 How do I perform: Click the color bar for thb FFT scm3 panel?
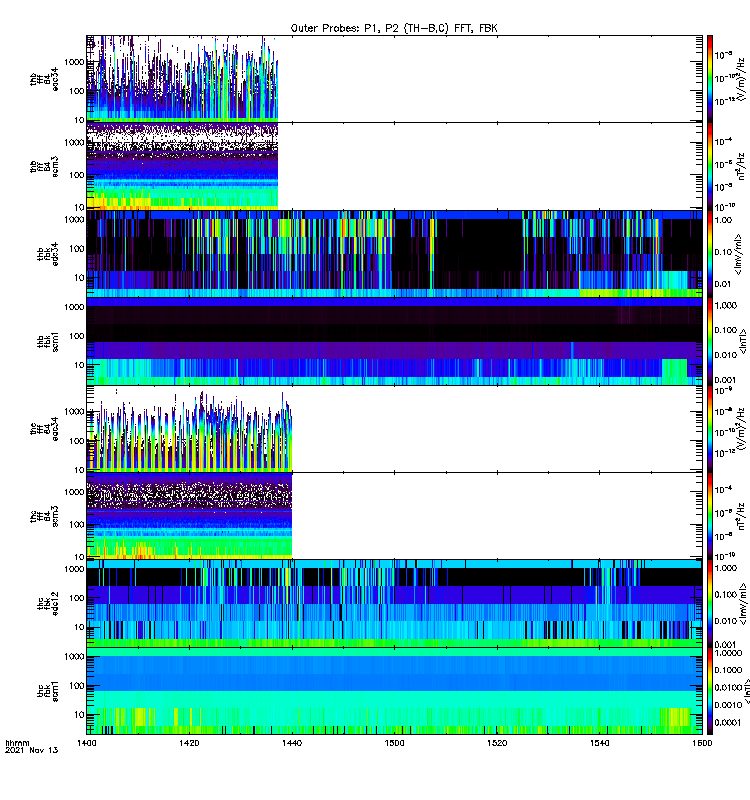click(x=710, y=165)
